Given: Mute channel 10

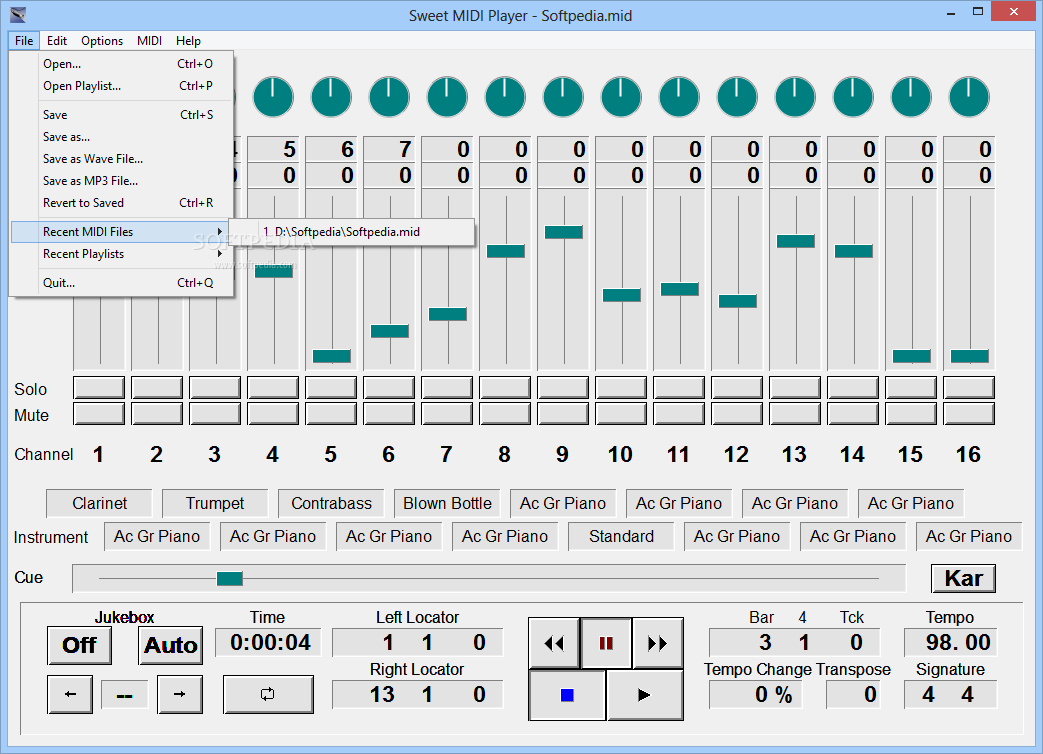Looking at the screenshot, I should pyautogui.click(x=621, y=414).
